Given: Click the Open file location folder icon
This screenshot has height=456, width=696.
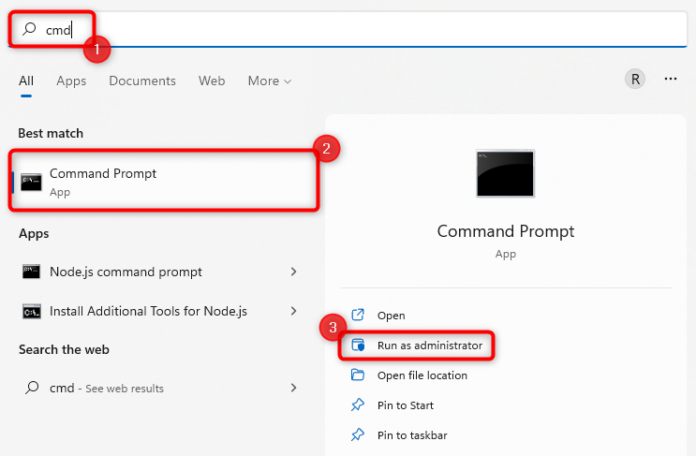Looking at the screenshot, I should tap(358, 376).
